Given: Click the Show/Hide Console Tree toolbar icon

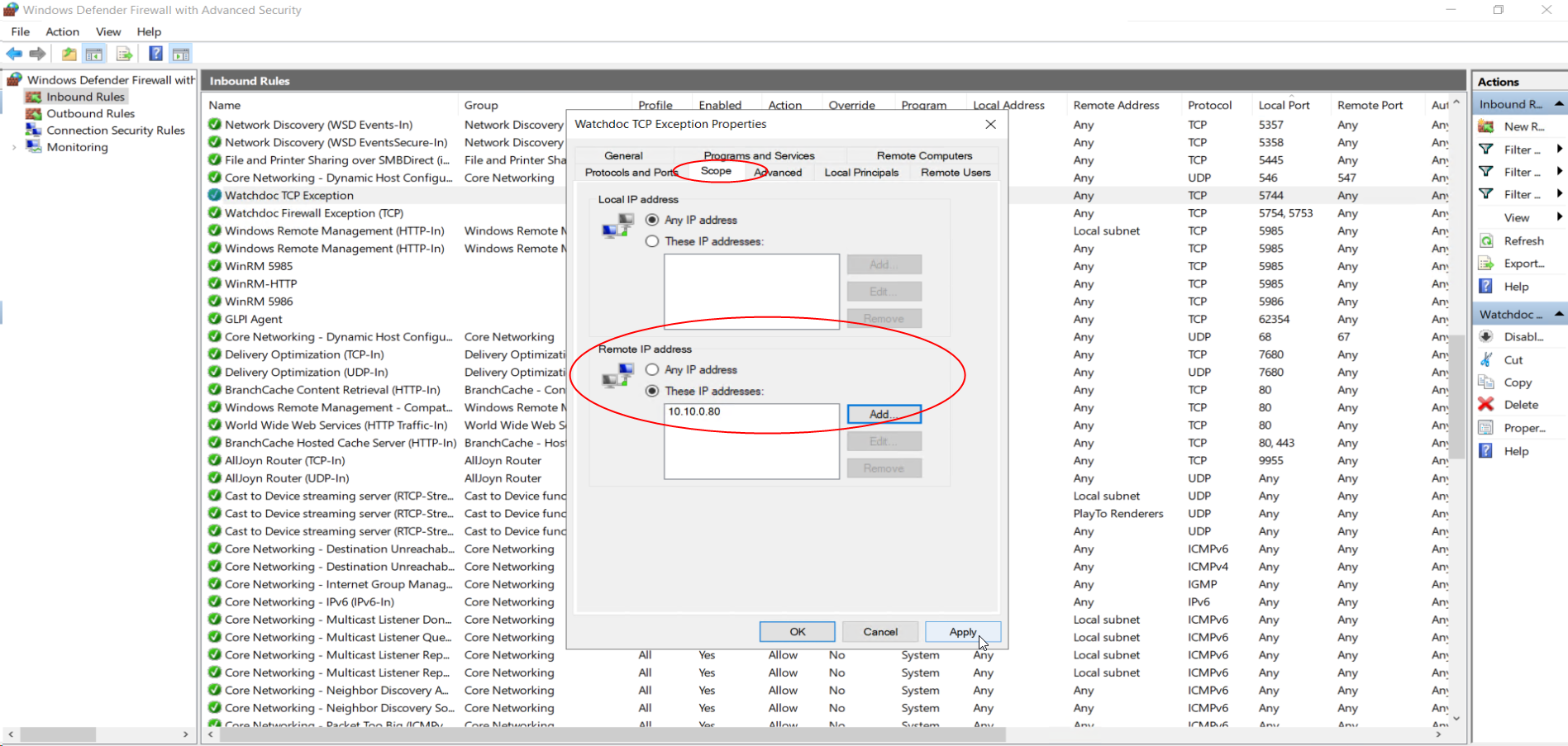Looking at the screenshot, I should tap(94, 54).
